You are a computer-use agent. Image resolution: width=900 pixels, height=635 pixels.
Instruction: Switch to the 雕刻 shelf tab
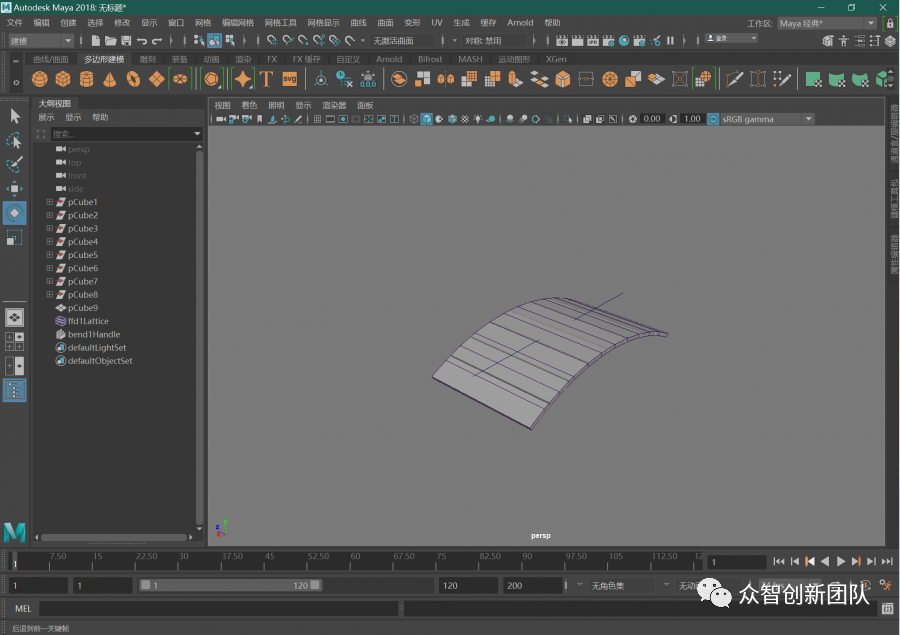pos(148,59)
